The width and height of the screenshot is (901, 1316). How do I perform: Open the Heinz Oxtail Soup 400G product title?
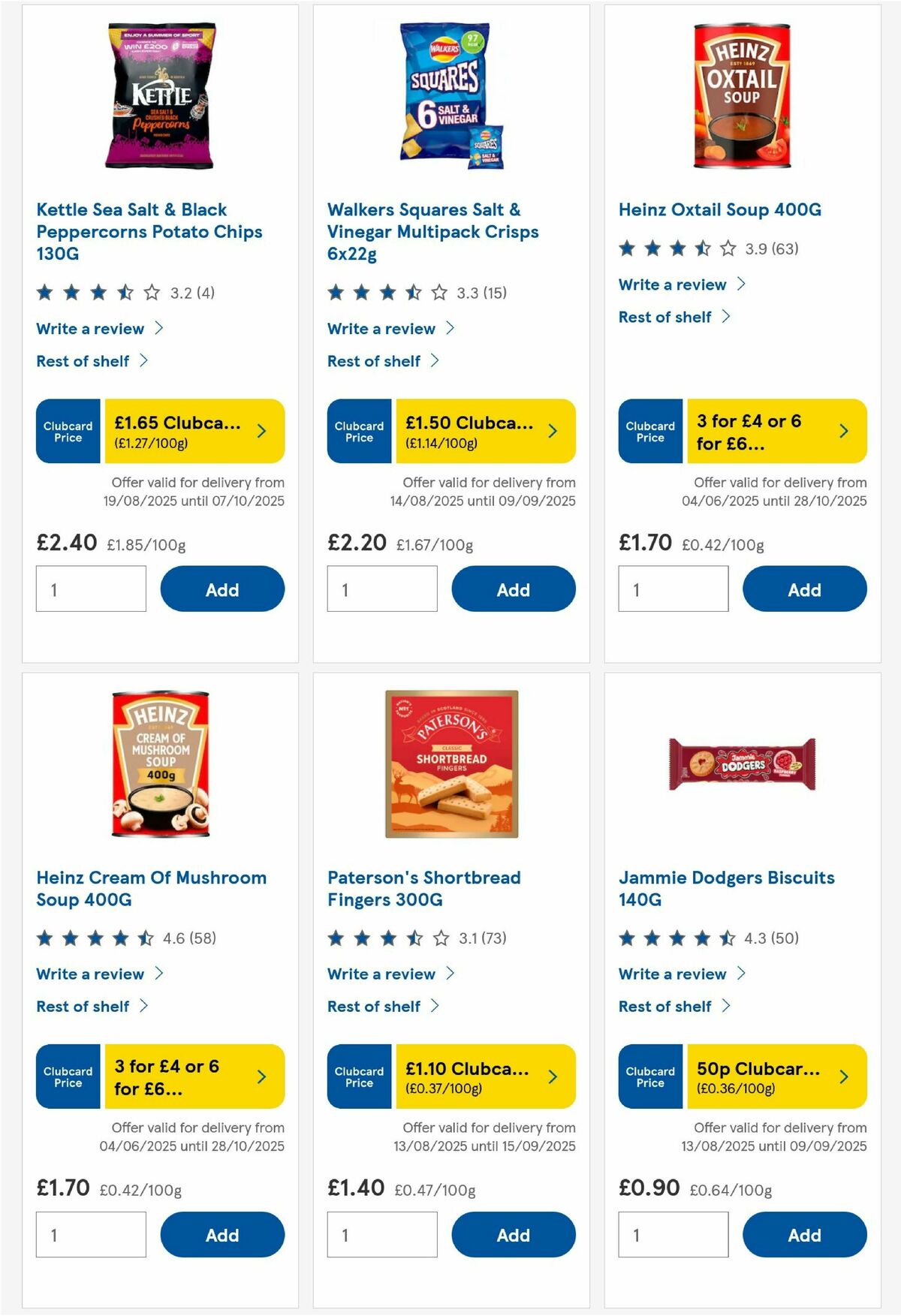pos(719,209)
